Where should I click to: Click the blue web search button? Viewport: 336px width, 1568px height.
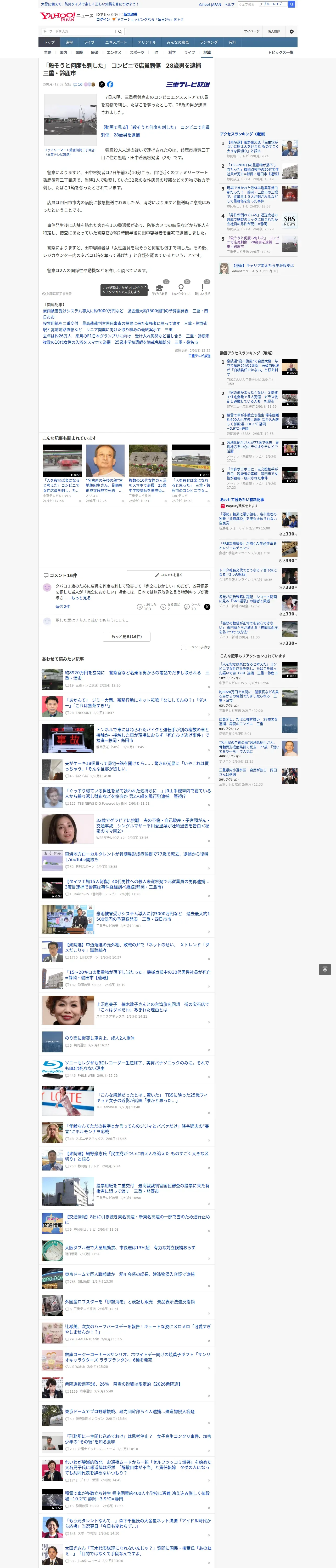[x=292, y=4]
